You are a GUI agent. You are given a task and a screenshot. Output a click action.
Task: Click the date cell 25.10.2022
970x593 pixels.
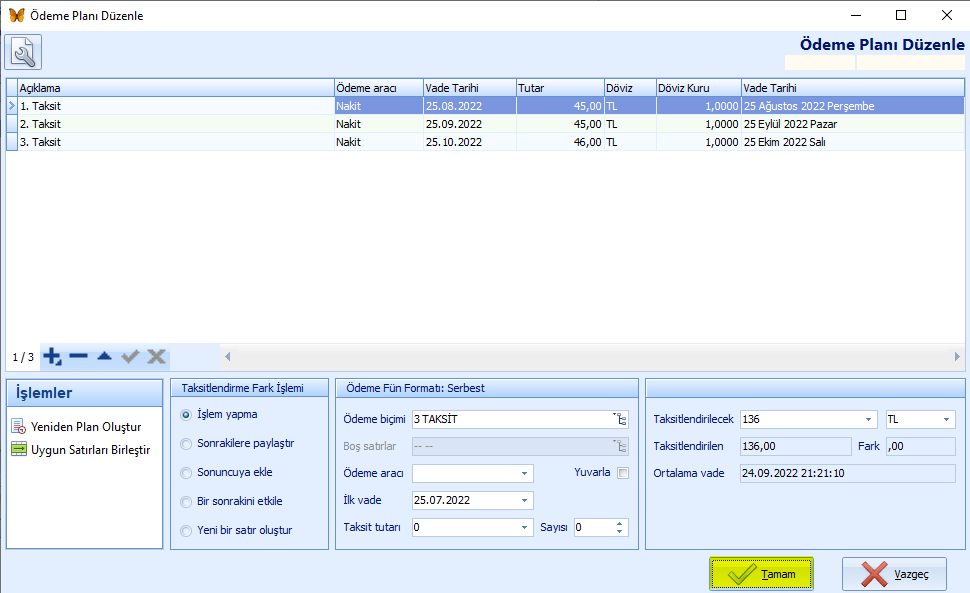point(470,142)
